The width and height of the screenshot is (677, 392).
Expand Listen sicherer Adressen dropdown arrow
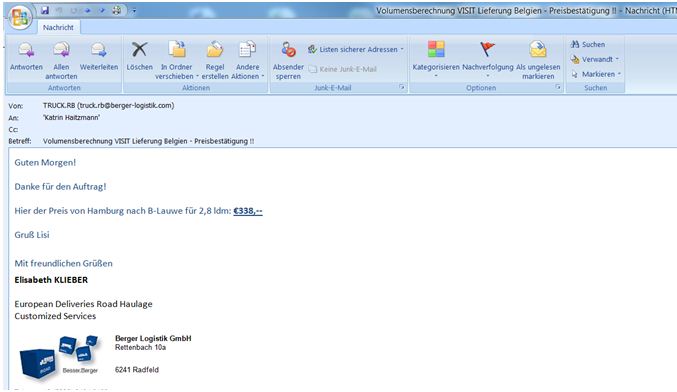[402, 49]
